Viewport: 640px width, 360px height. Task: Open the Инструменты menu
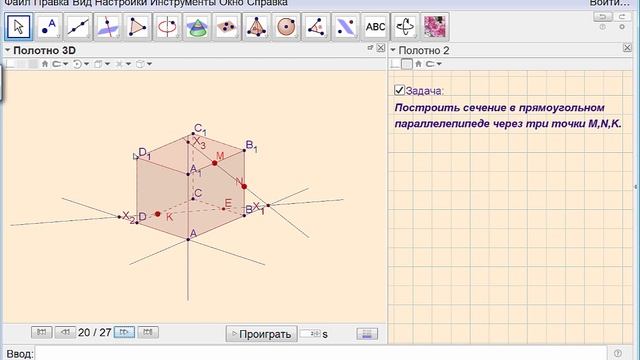(x=183, y=3)
